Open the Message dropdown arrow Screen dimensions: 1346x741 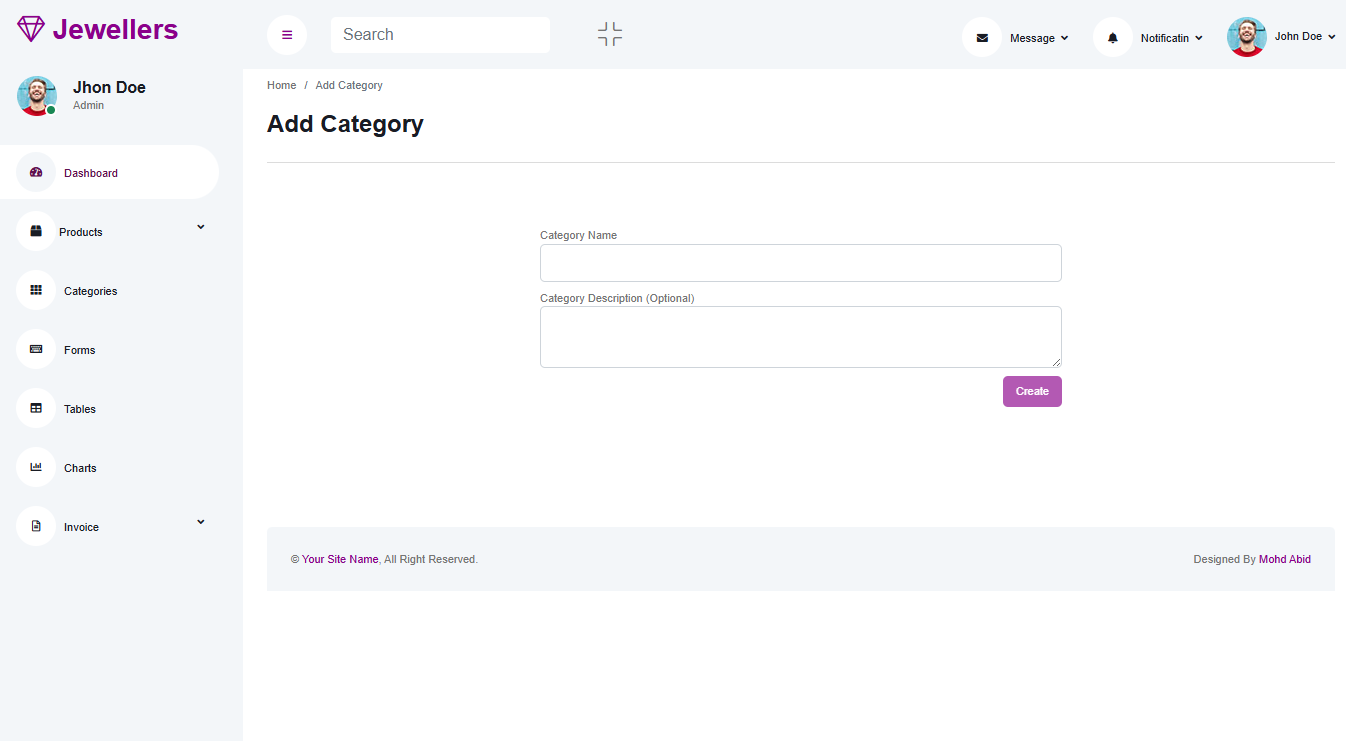click(x=1064, y=38)
